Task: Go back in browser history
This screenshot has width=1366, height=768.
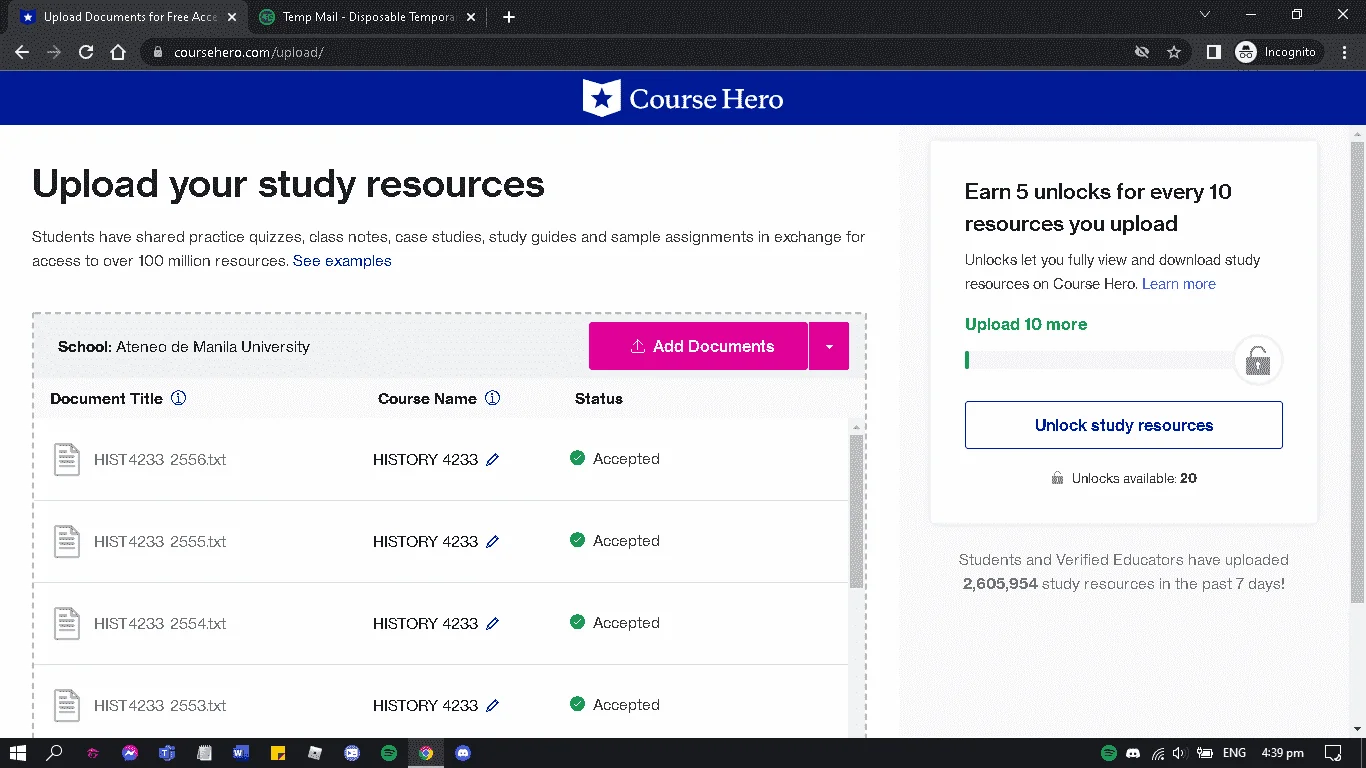Action: point(22,52)
